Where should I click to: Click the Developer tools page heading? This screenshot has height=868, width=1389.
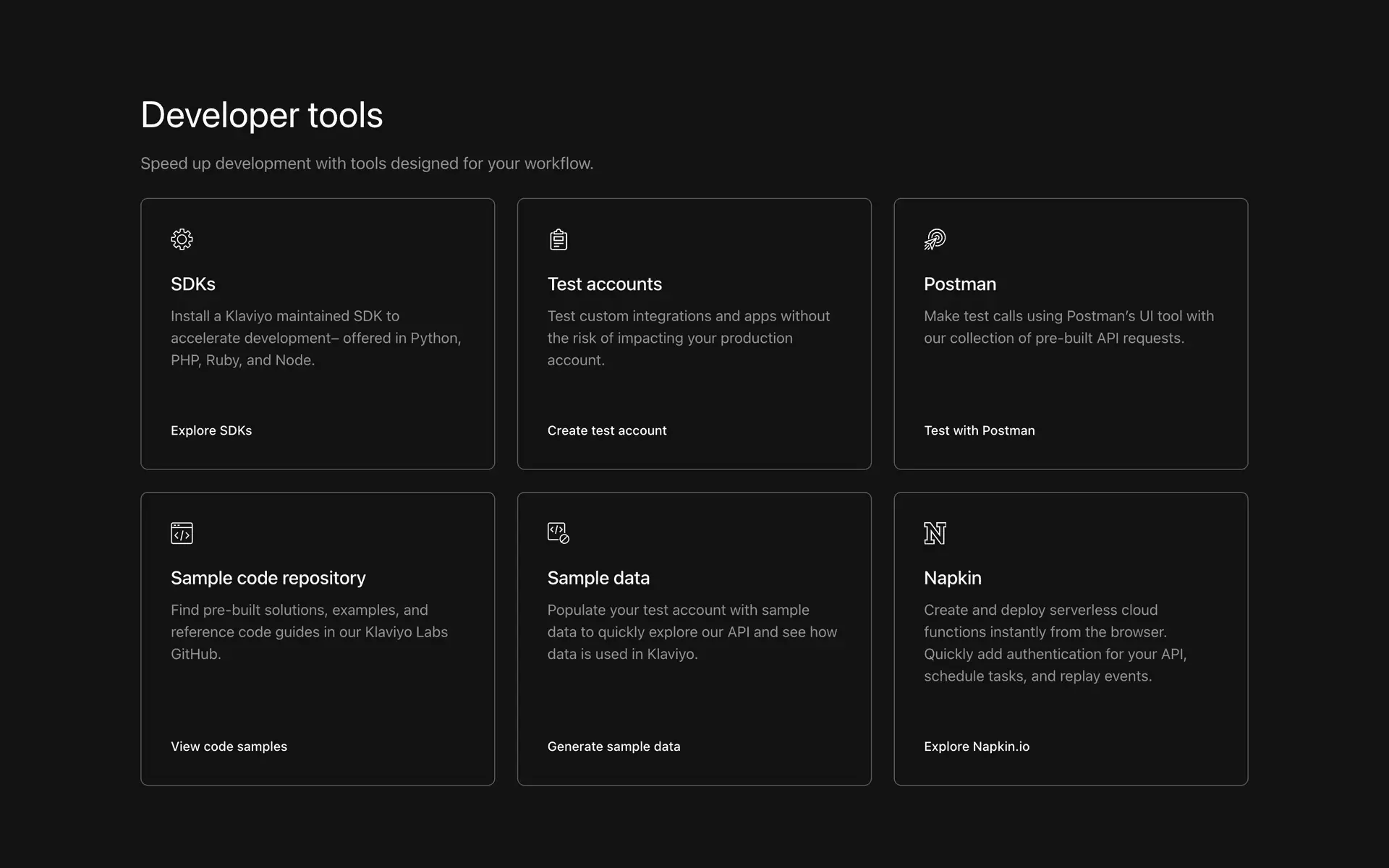pos(261,115)
